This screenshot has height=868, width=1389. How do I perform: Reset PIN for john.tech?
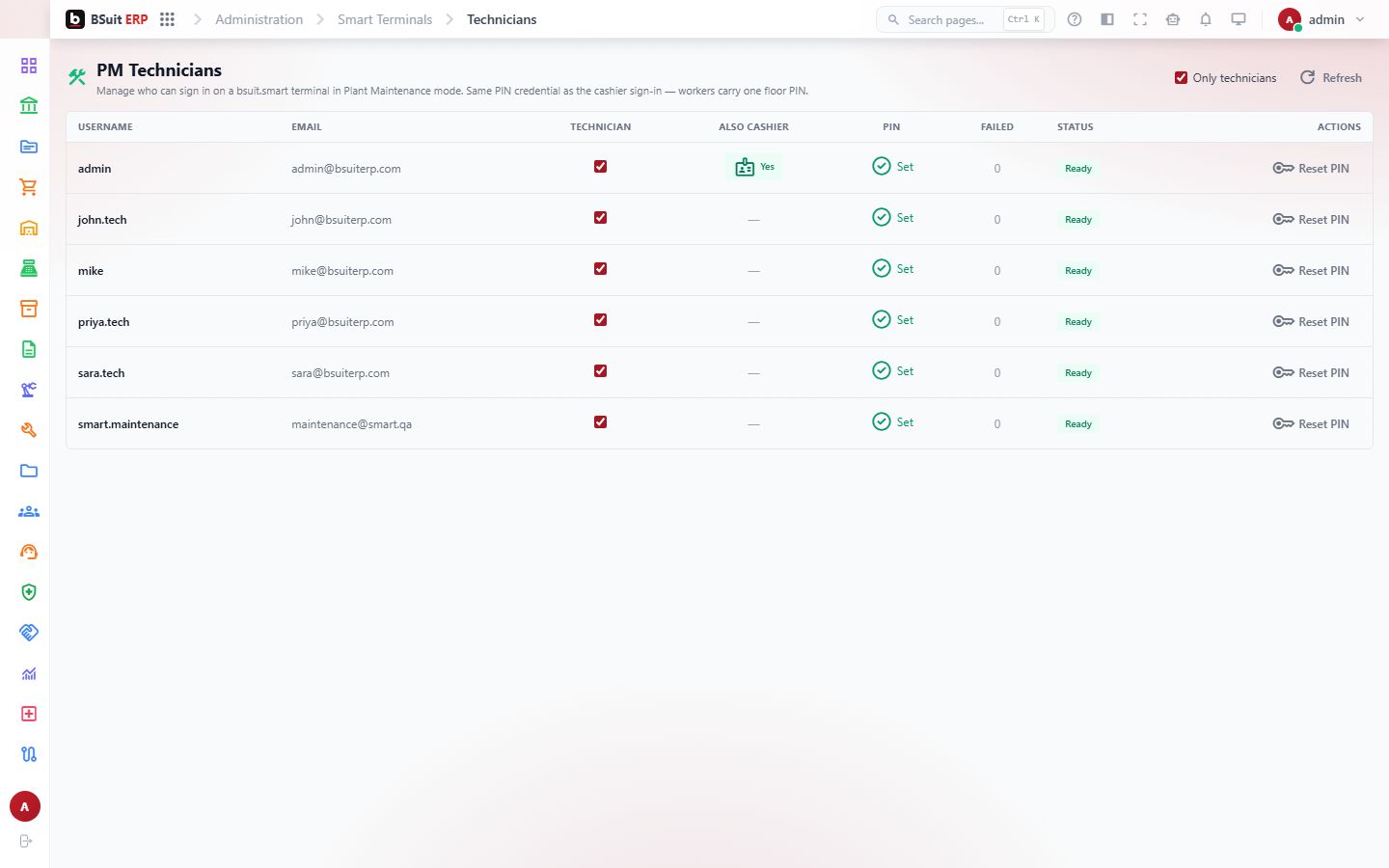click(x=1311, y=219)
